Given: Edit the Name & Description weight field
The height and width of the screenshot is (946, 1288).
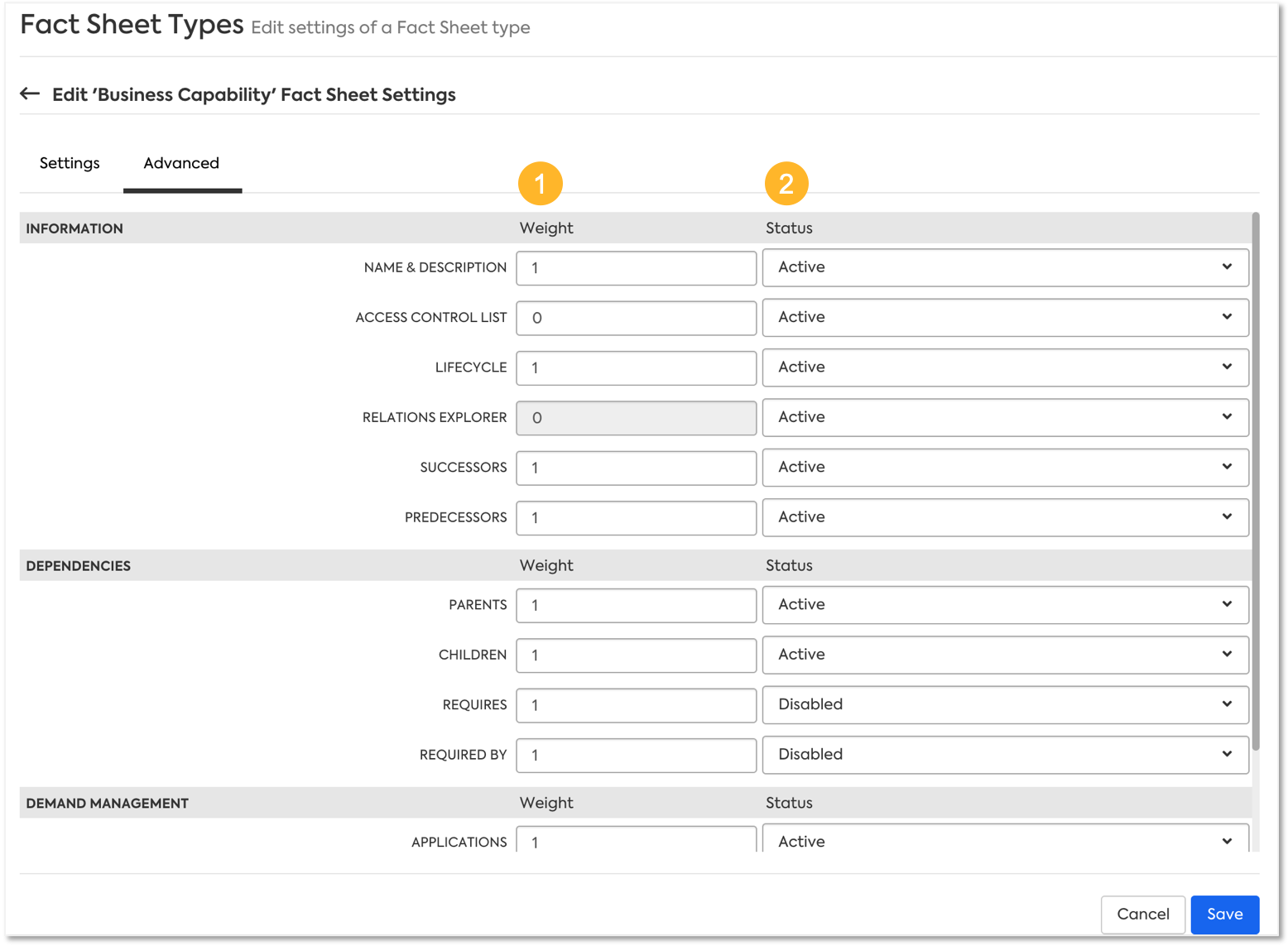Looking at the screenshot, I should pos(636,268).
